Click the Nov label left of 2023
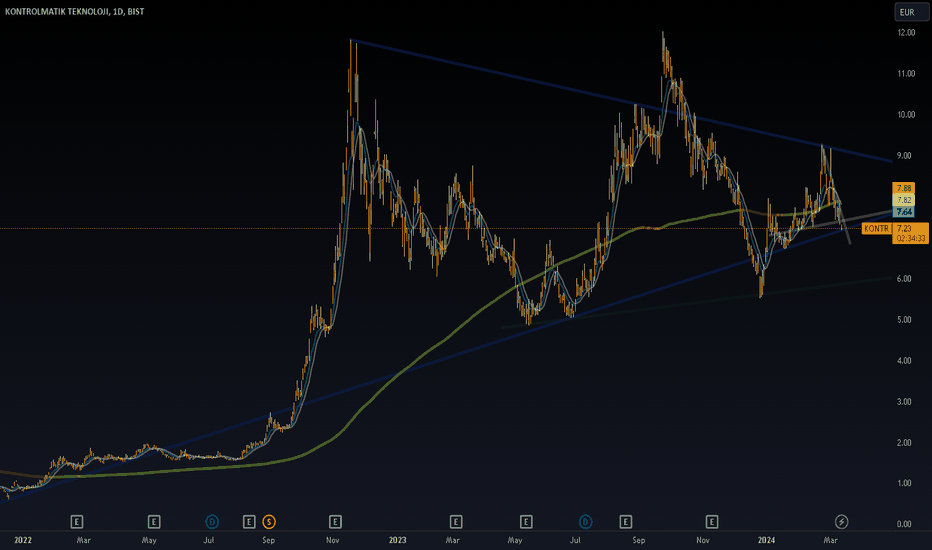The height and width of the screenshot is (550, 932). [x=333, y=540]
